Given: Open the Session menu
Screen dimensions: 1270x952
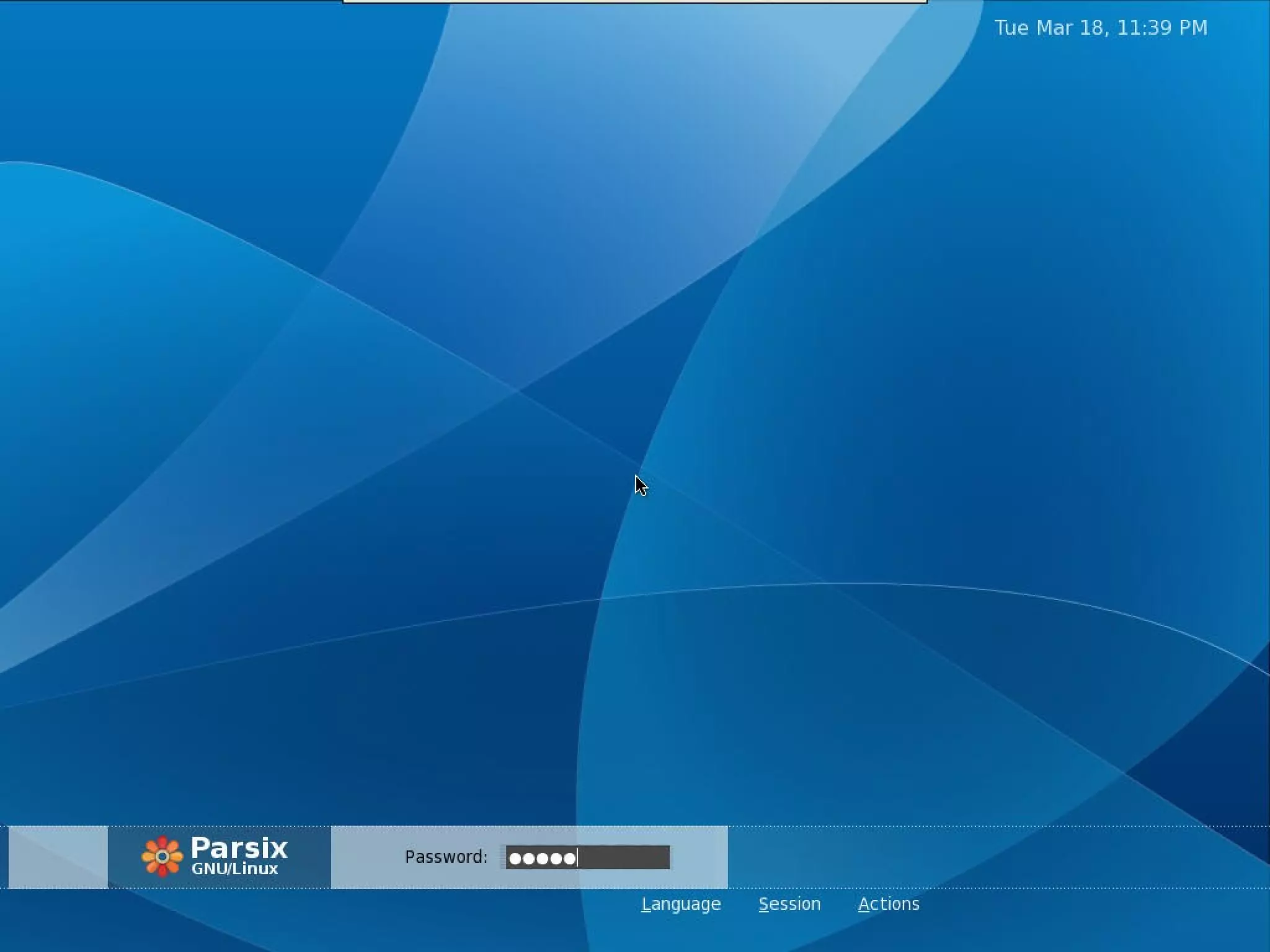Looking at the screenshot, I should pos(789,904).
